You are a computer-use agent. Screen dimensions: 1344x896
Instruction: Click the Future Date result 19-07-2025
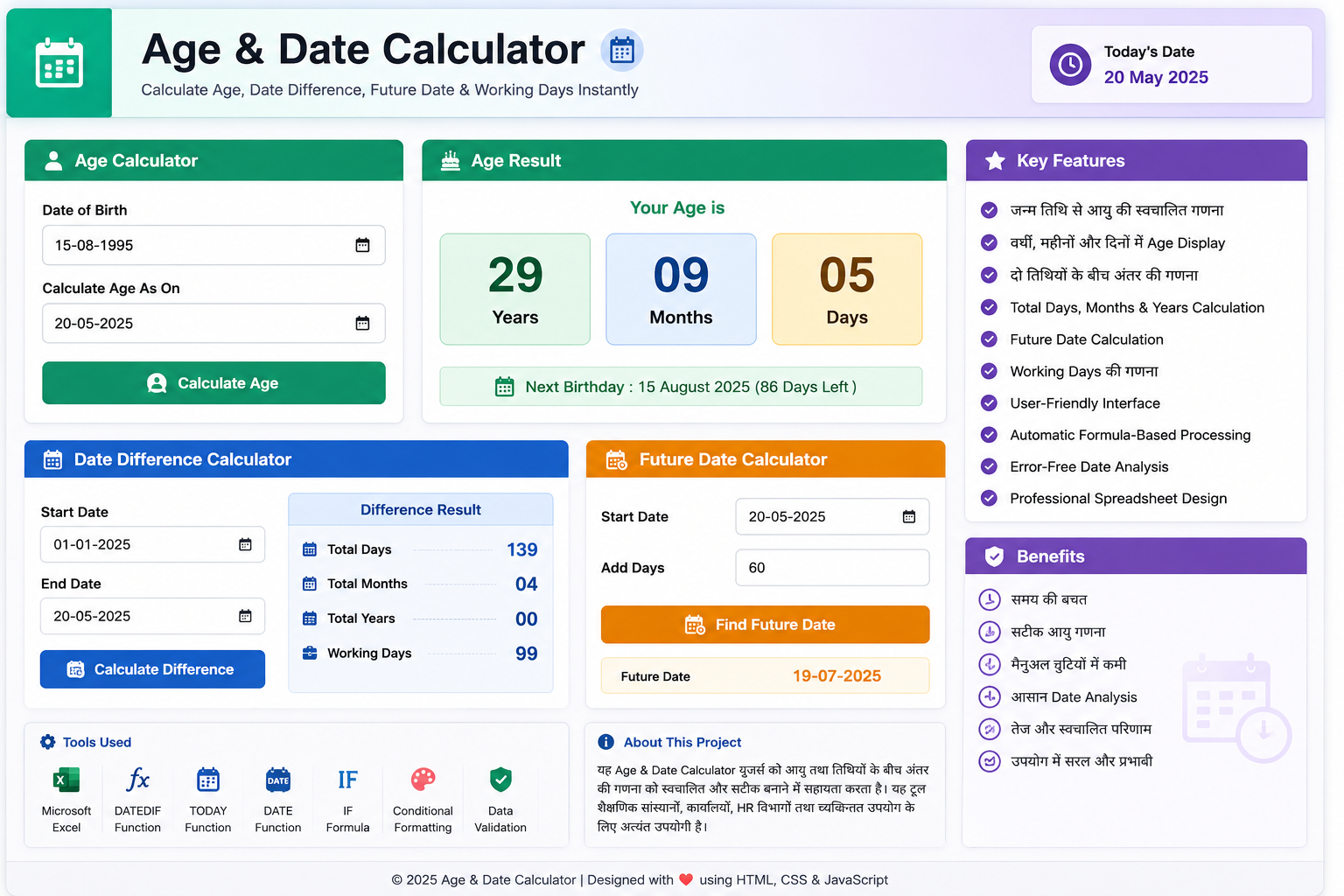click(x=836, y=676)
